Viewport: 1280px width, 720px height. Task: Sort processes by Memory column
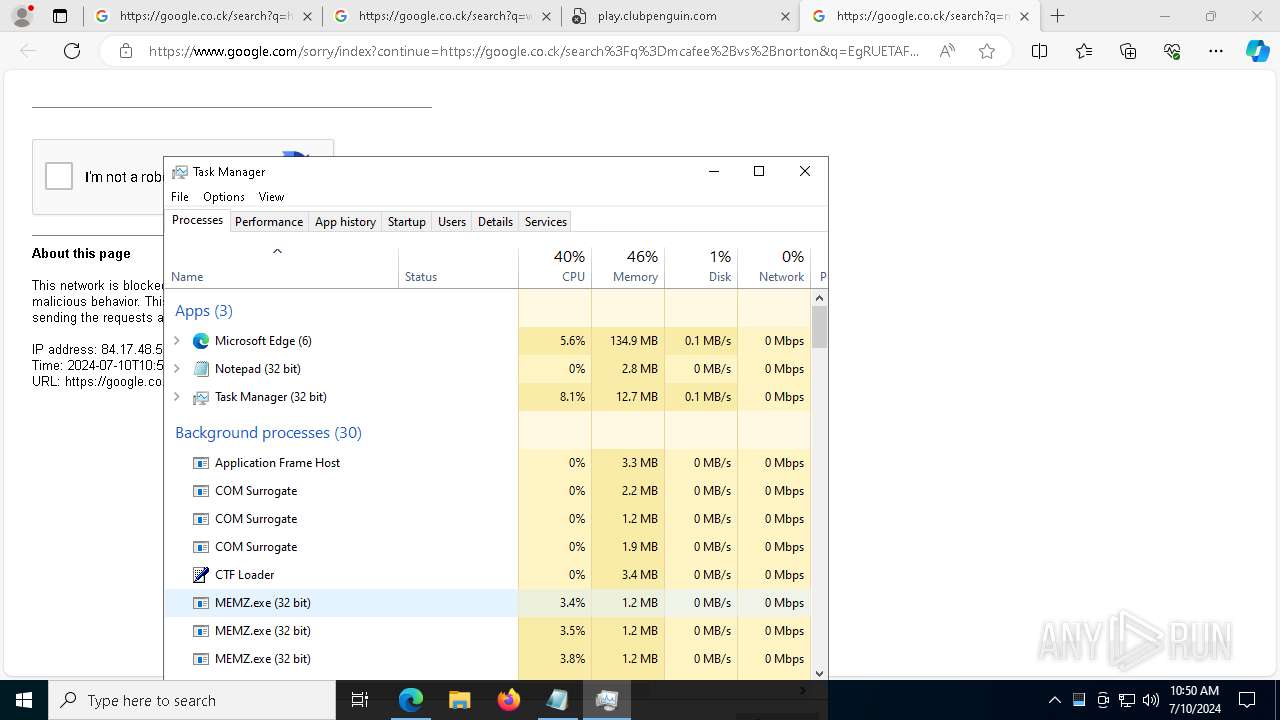pyautogui.click(x=628, y=267)
